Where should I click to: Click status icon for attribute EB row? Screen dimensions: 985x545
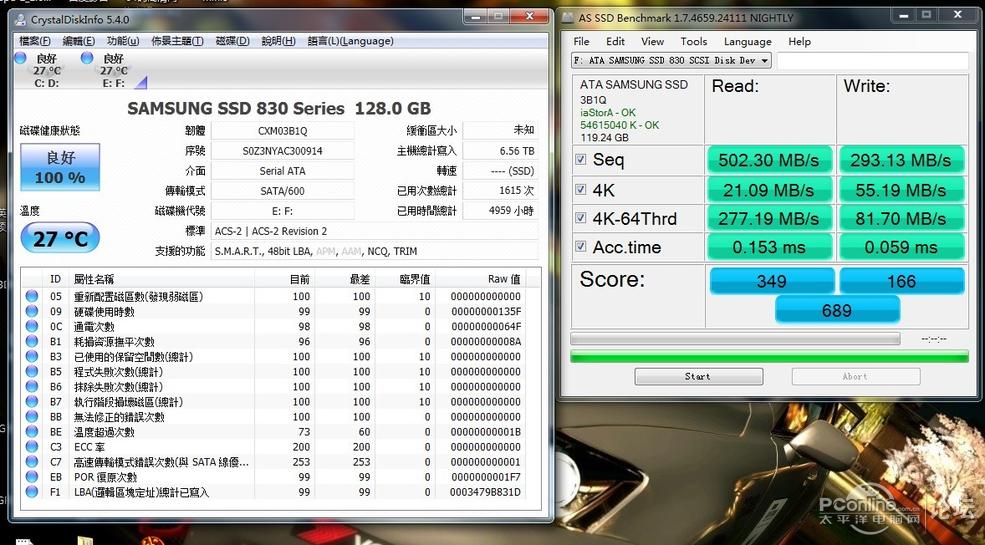tap(31, 477)
